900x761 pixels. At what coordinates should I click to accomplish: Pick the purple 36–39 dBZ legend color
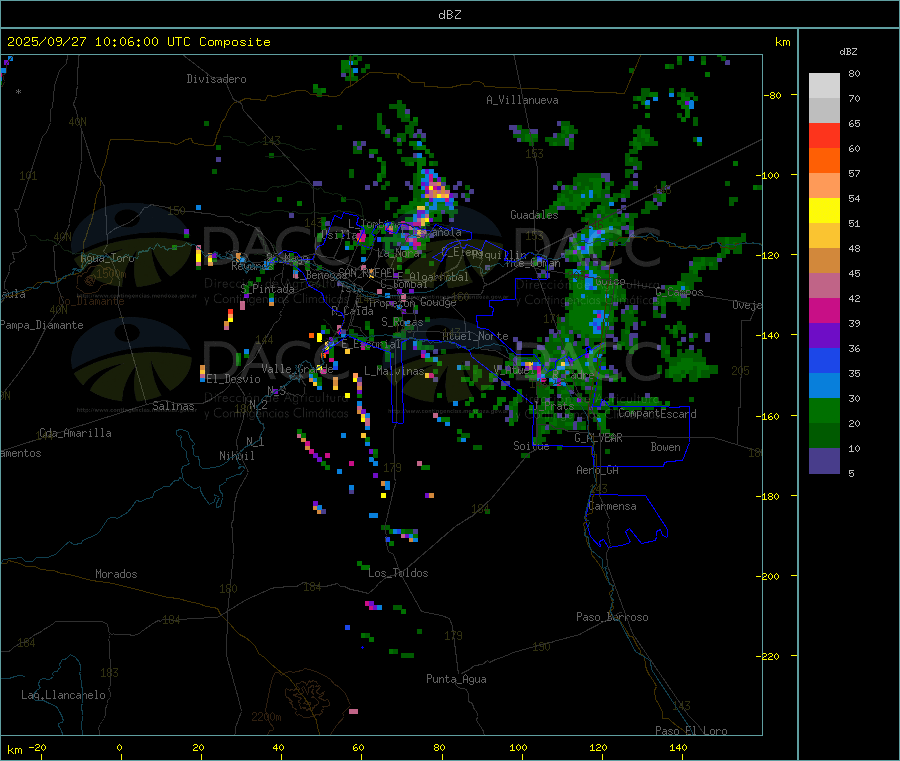(x=824, y=336)
